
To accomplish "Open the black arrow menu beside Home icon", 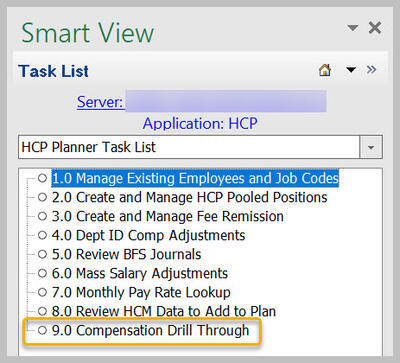I will pyautogui.click(x=351, y=70).
